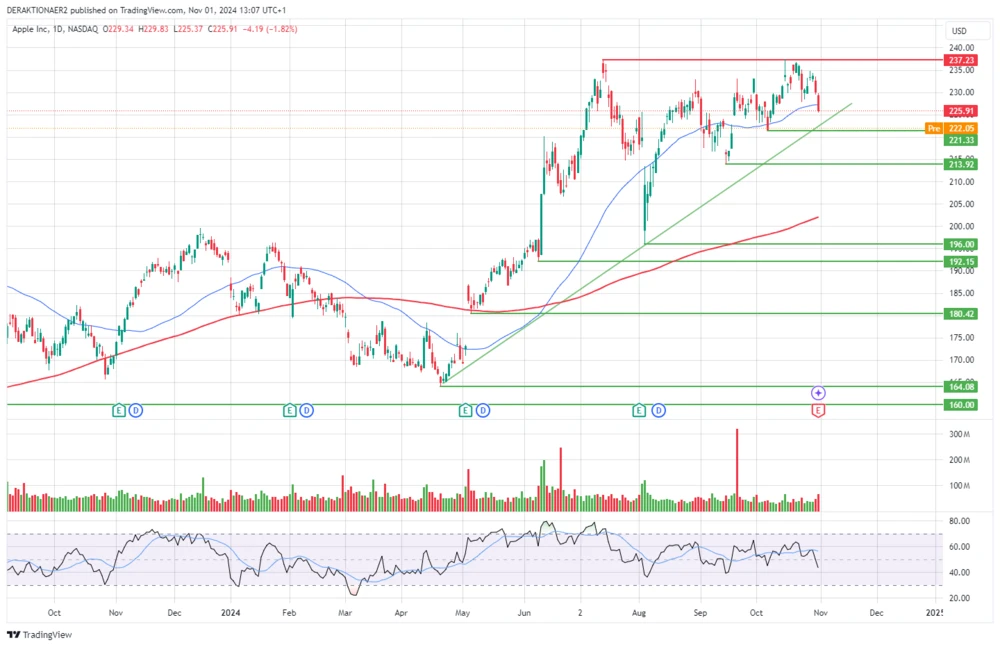The image size is (1000, 647).
Task: Click the May earnings E icon
Action: pyautogui.click(x=464, y=410)
